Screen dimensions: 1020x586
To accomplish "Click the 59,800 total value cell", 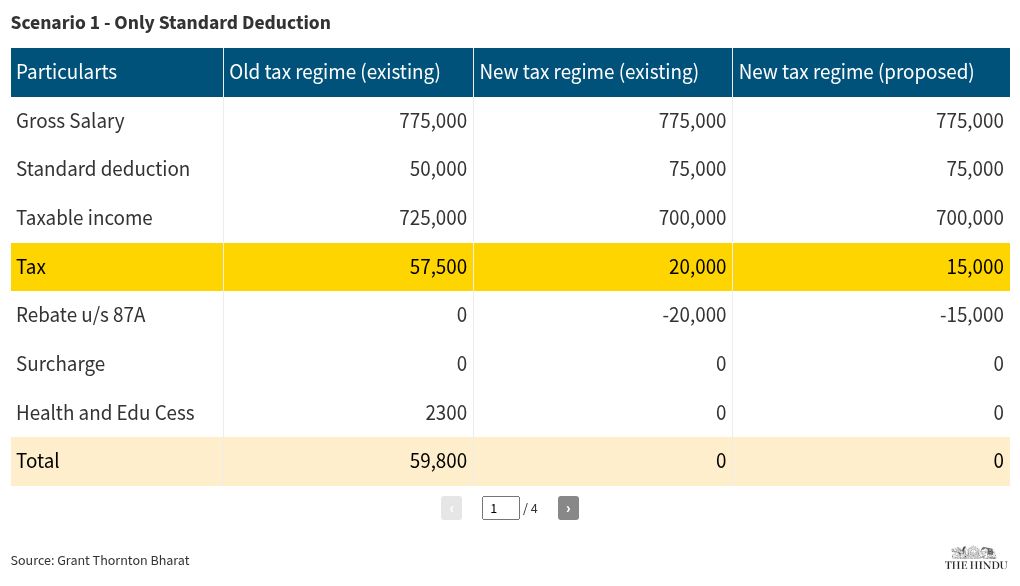I will click(438, 461).
